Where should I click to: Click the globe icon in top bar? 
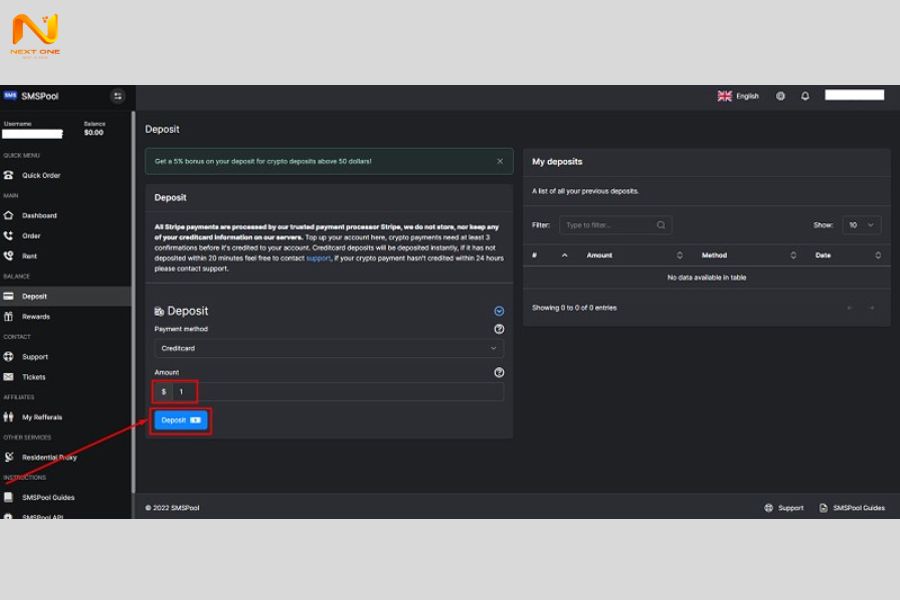tap(780, 96)
